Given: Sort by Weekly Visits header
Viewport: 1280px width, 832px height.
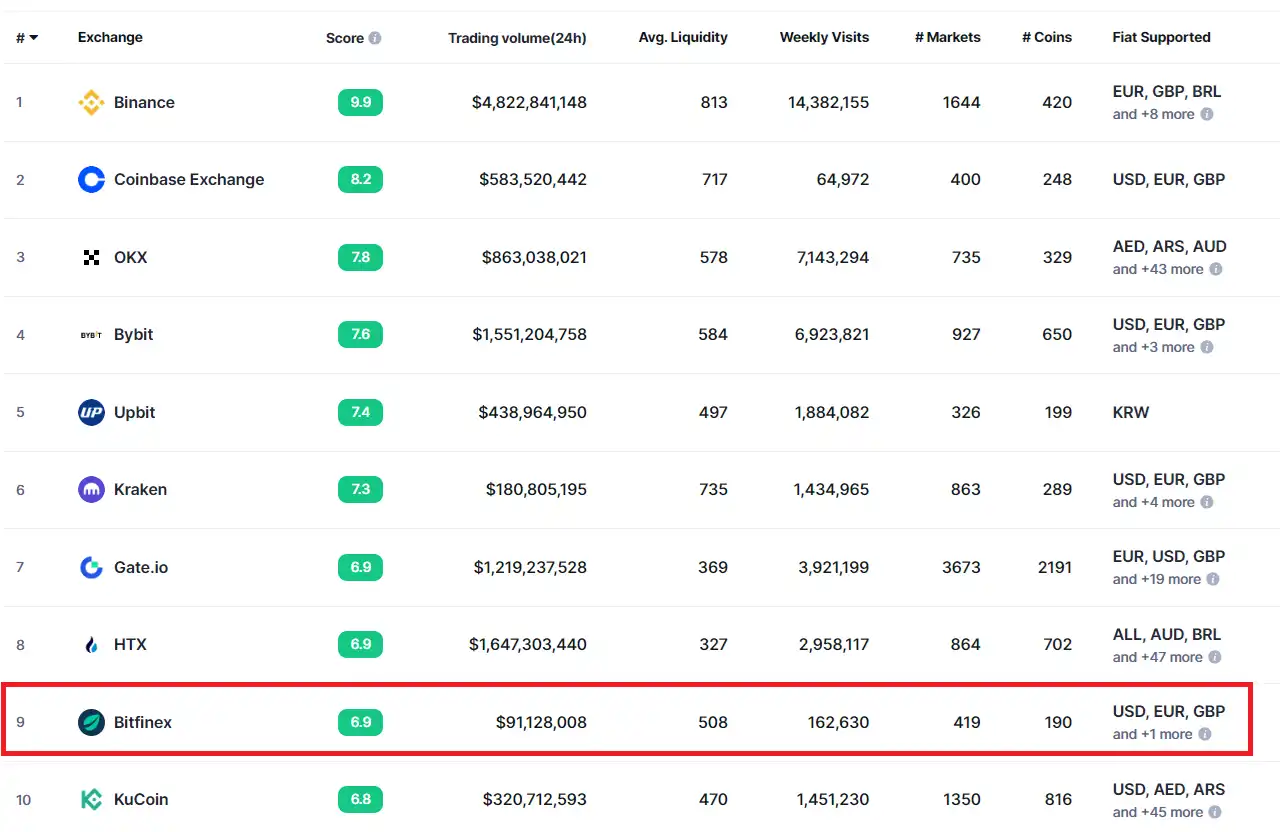Looking at the screenshot, I should pos(825,37).
